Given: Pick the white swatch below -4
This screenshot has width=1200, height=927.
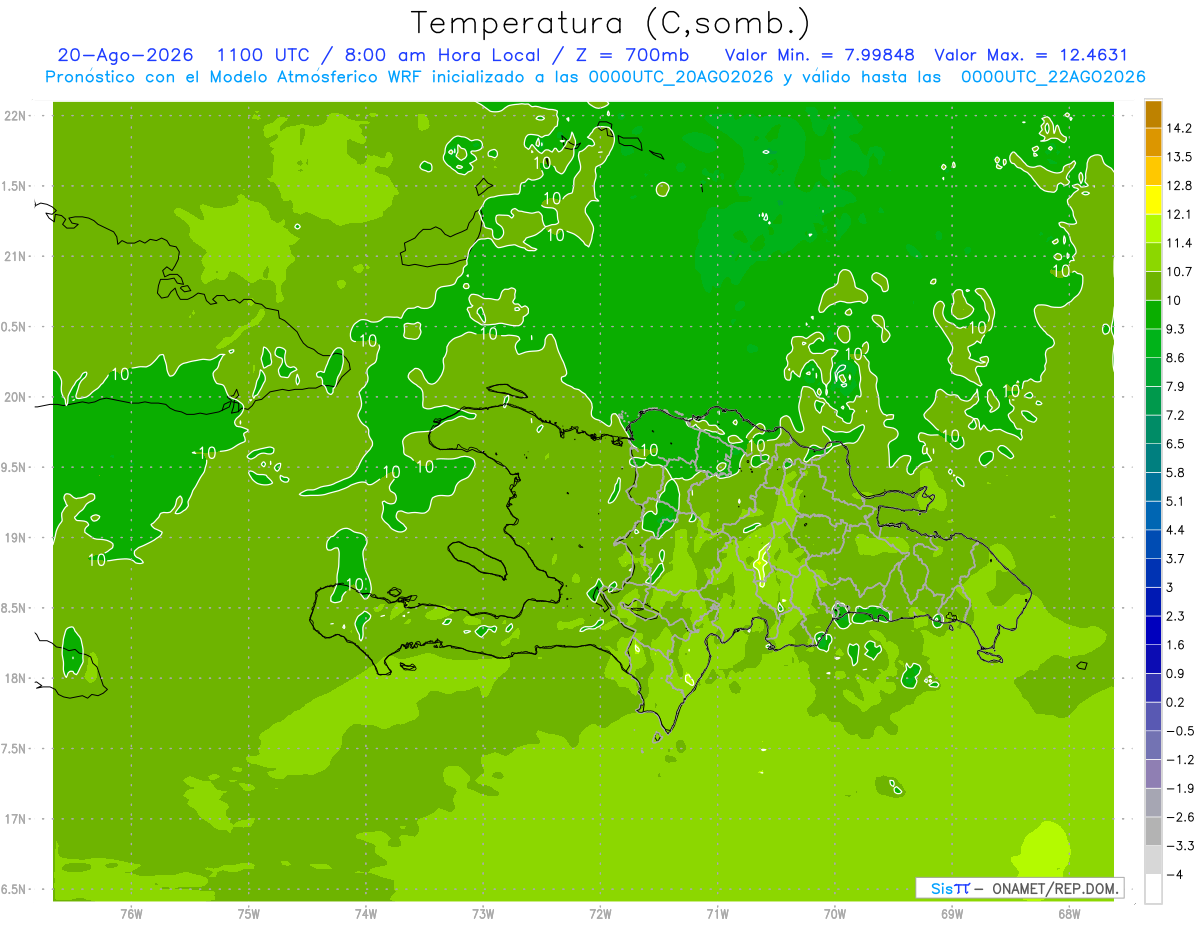Looking at the screenshot, I should pyautogui.click(x=1153, y=889).
